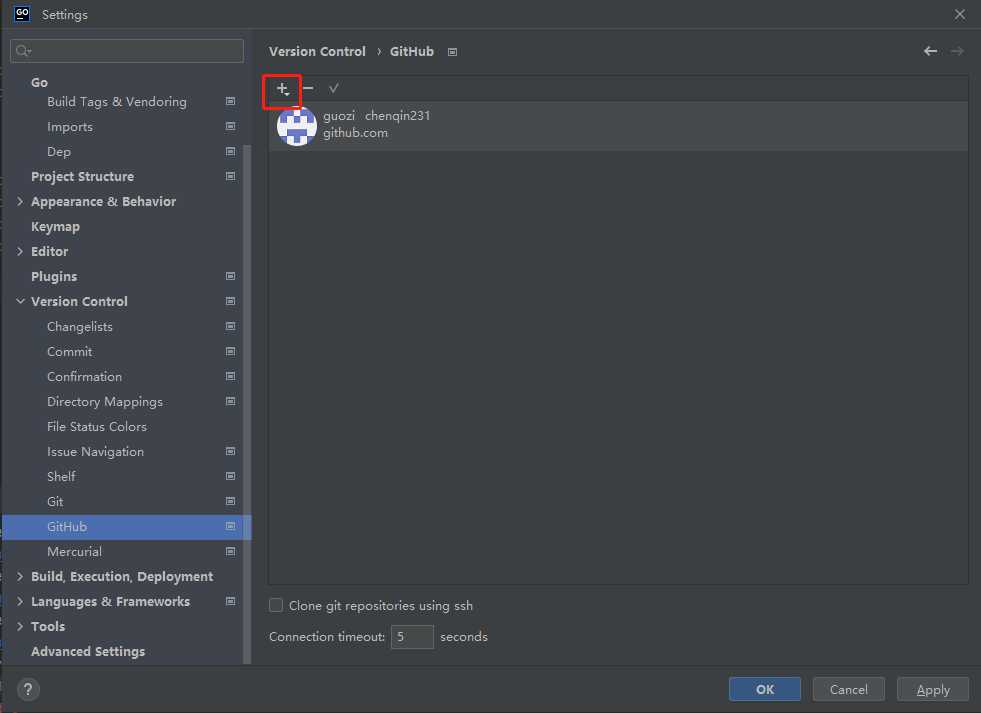The width and height of the screenshot is (981, 713).
Task: Open Build Tags & Vendoring settings
Action: click(116, 101)
